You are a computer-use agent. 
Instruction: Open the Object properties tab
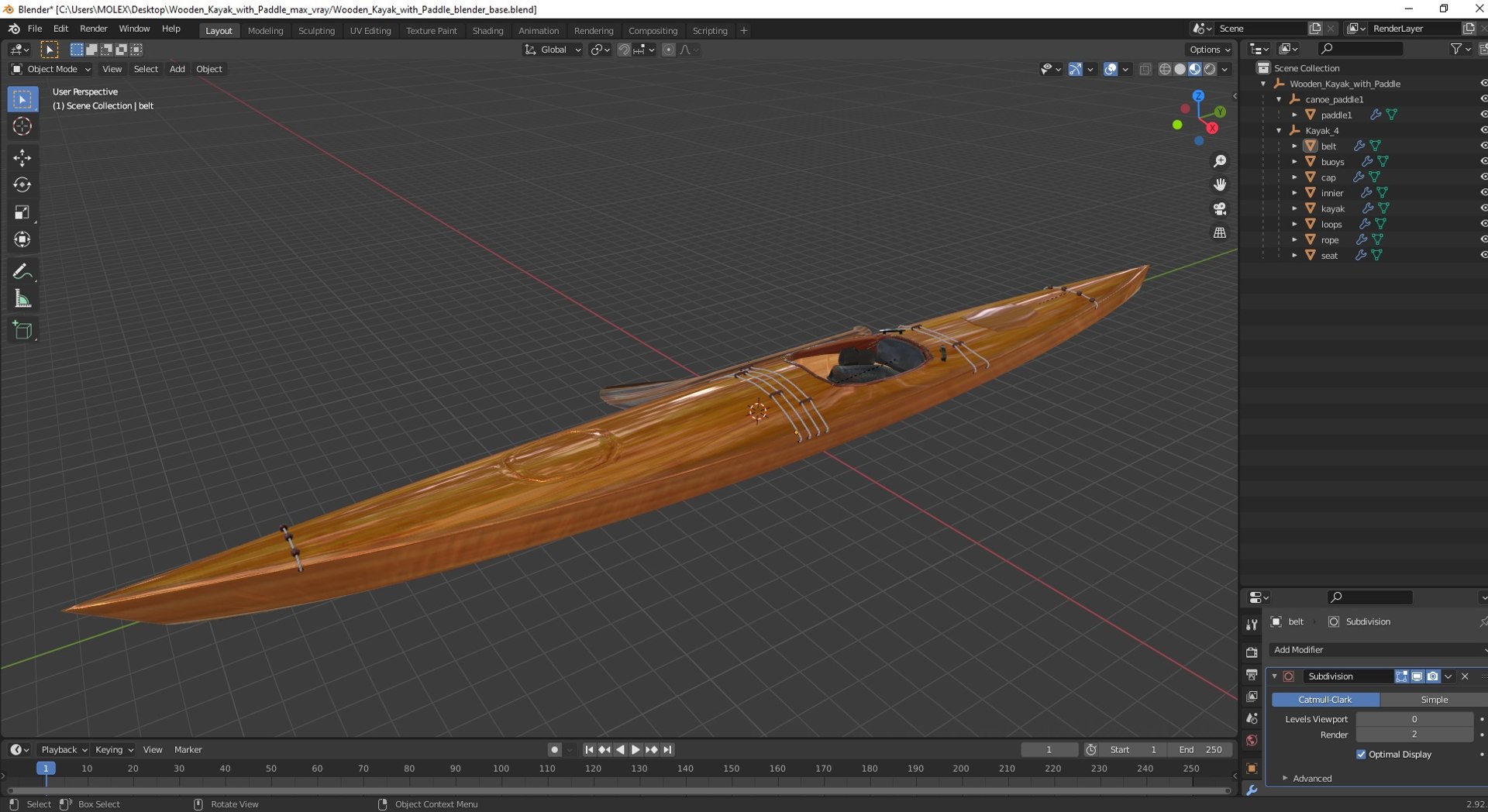1252,769
